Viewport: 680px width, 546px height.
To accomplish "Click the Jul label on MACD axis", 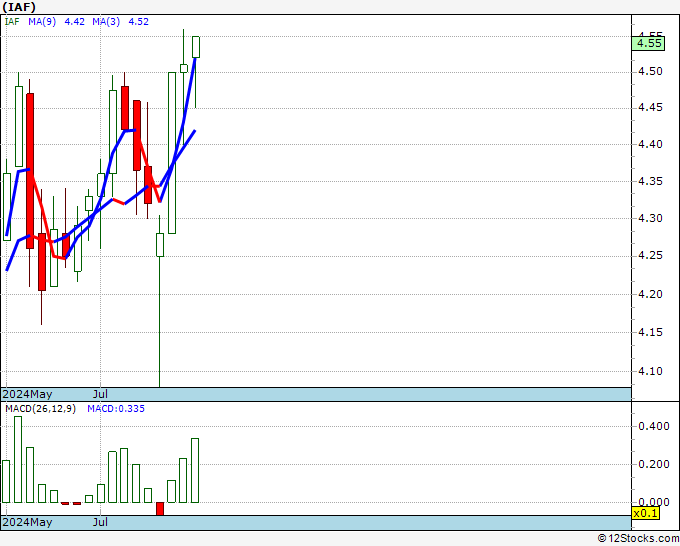I will tap(100, 522).
